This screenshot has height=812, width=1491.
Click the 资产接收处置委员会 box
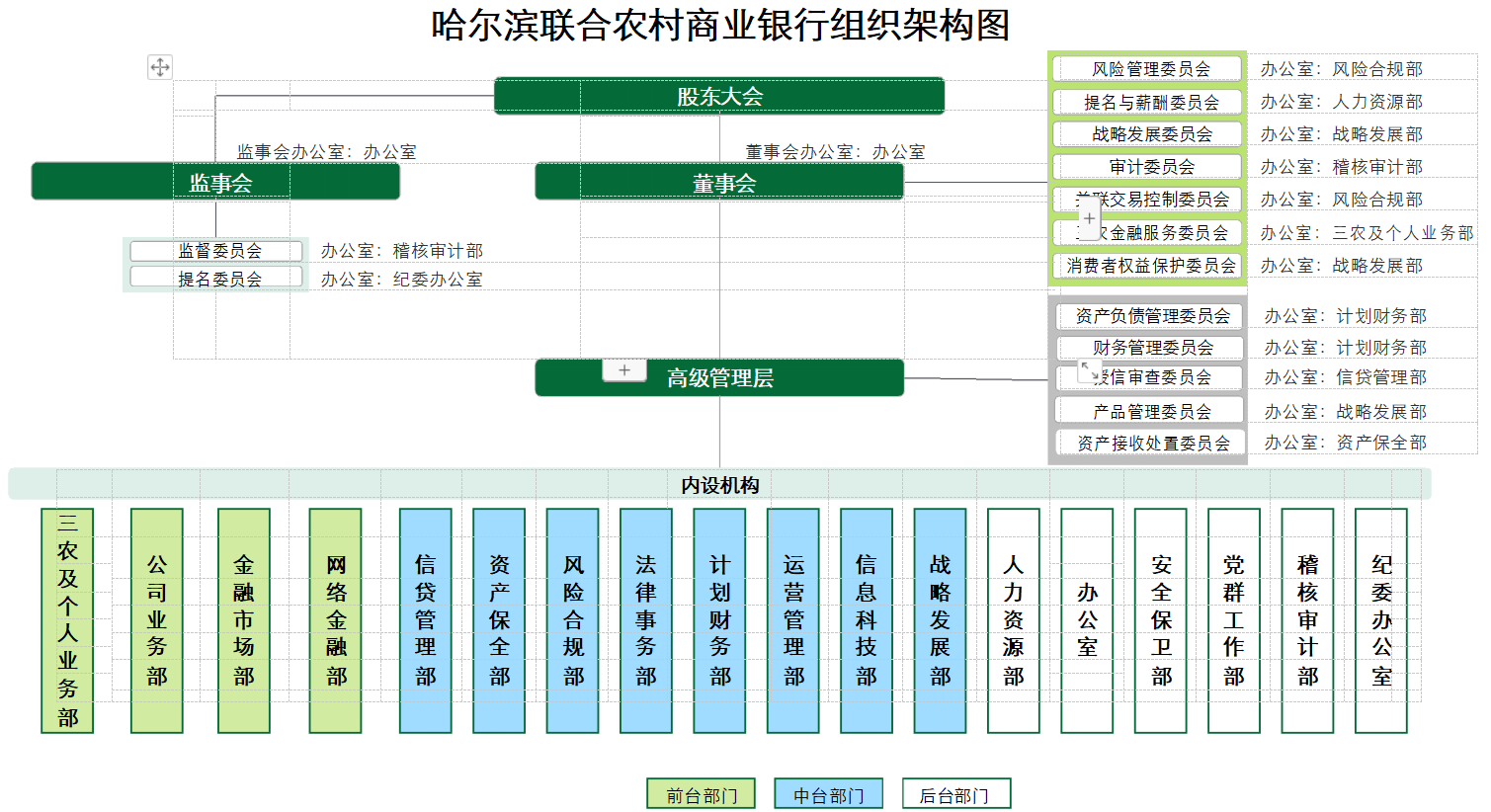(1150, 443)
